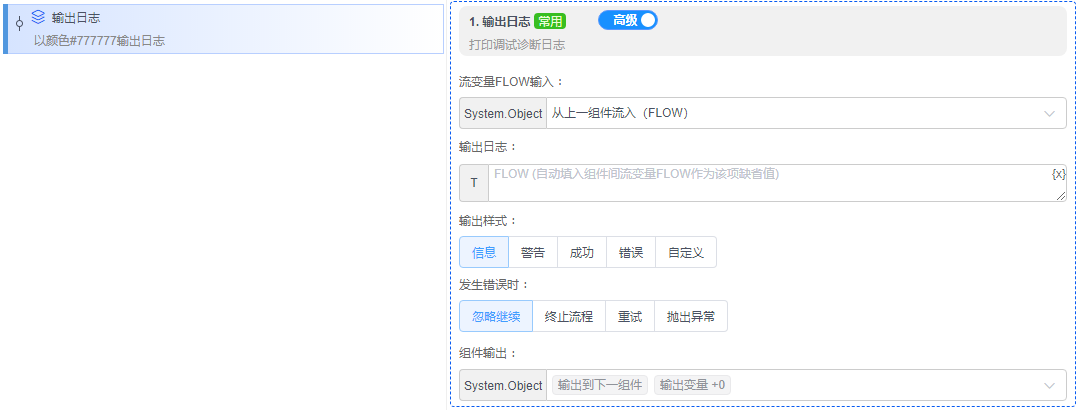Choose 终止流程 on error

(569, 316)
